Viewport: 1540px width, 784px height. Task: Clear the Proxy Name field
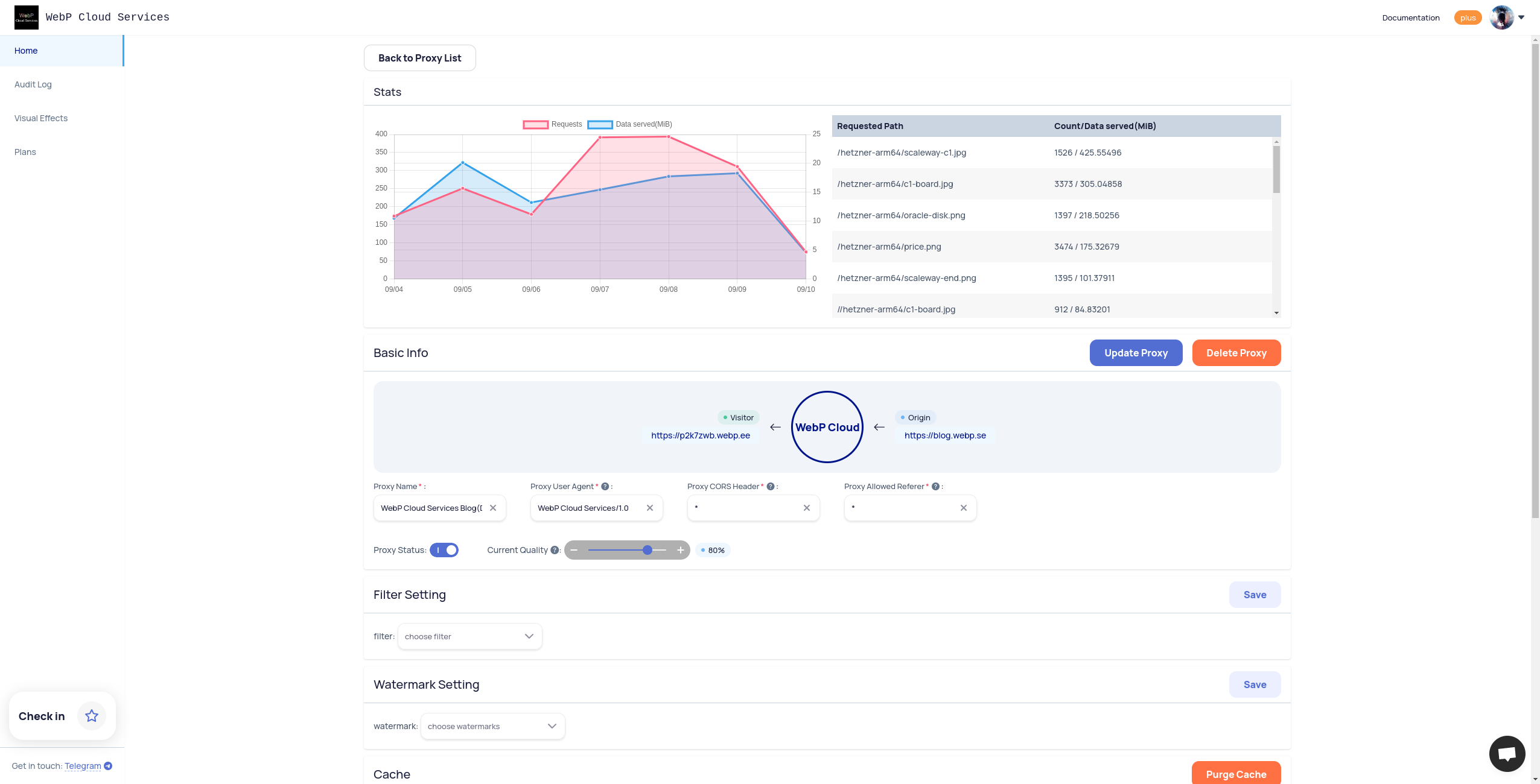(493, 508)
